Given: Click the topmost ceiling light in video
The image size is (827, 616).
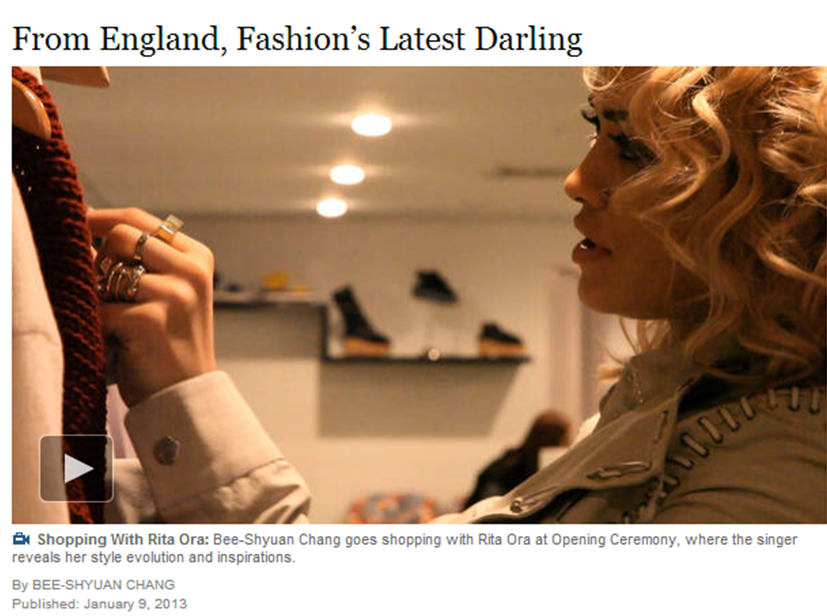Looking at the screenshot, I should (371, 125).
